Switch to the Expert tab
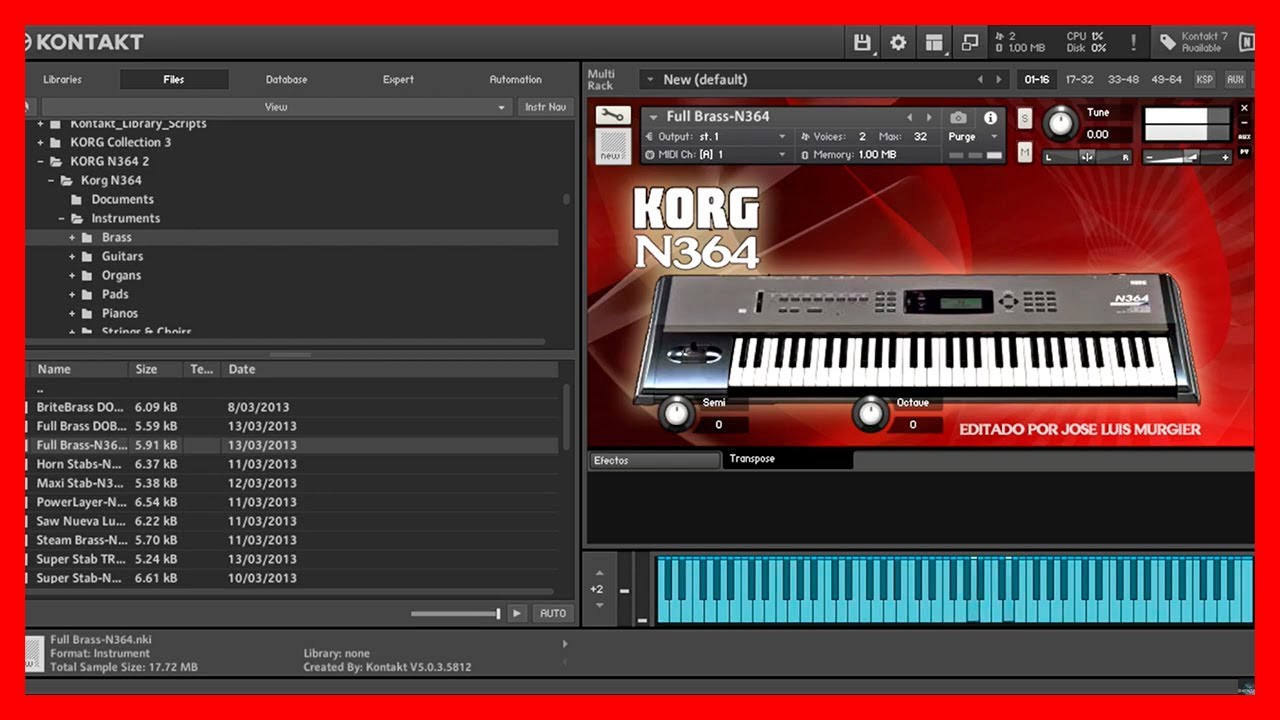 398,79
